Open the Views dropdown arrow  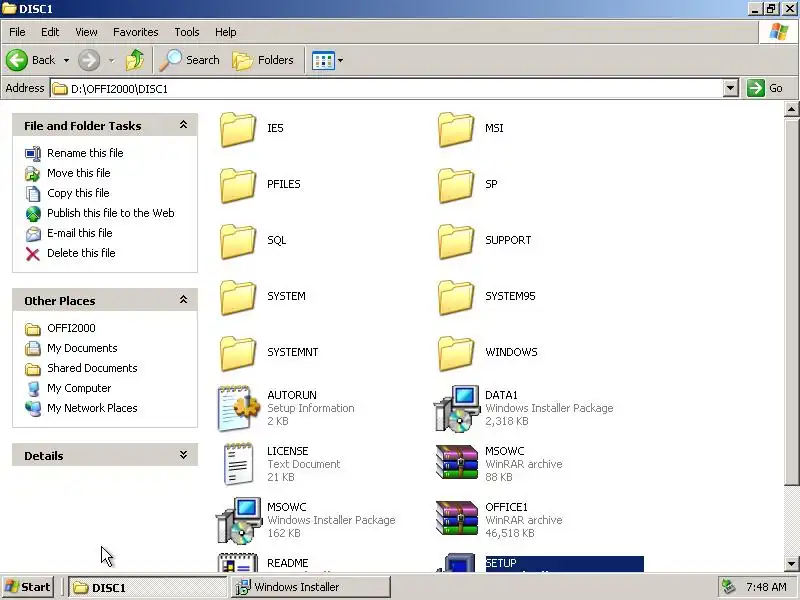point(340,60)
